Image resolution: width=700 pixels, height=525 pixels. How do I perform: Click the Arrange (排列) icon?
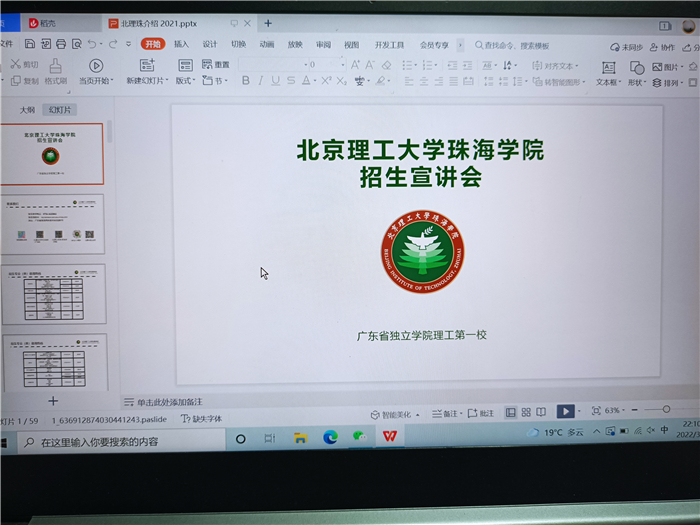click(x=657, y=83)
